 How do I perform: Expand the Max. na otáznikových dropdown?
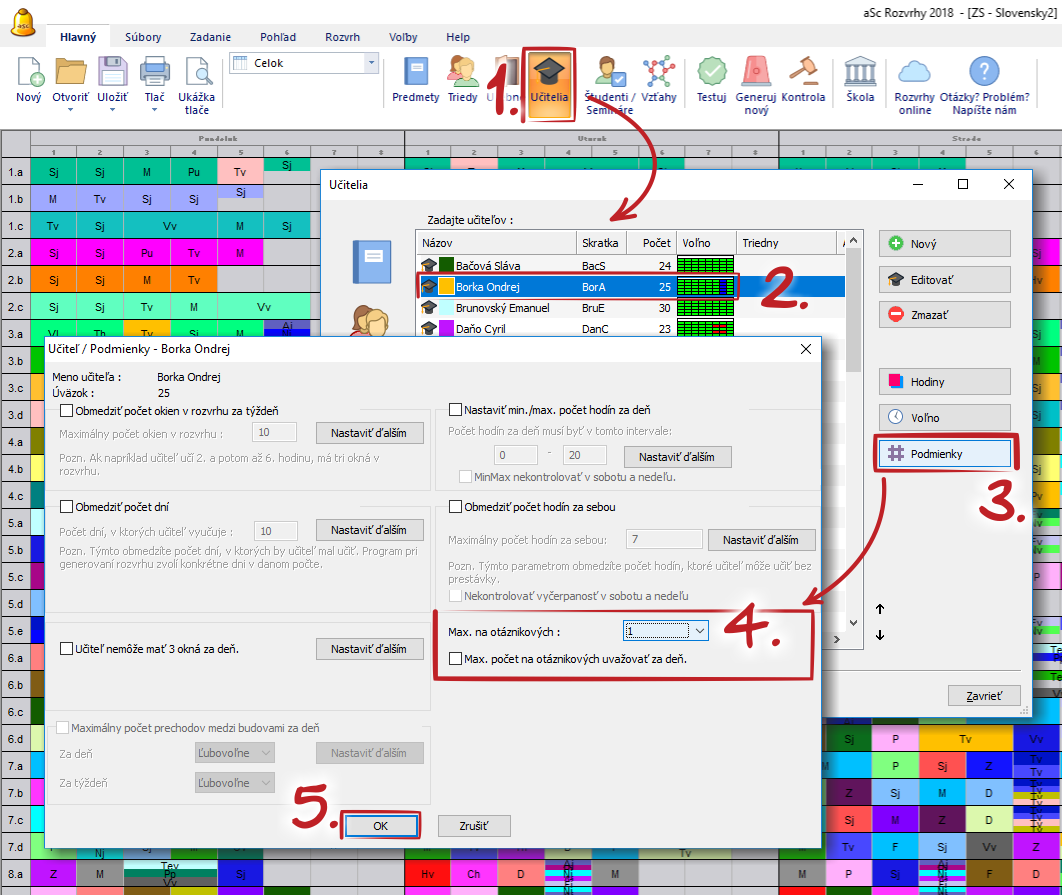(x=700, y=631)
